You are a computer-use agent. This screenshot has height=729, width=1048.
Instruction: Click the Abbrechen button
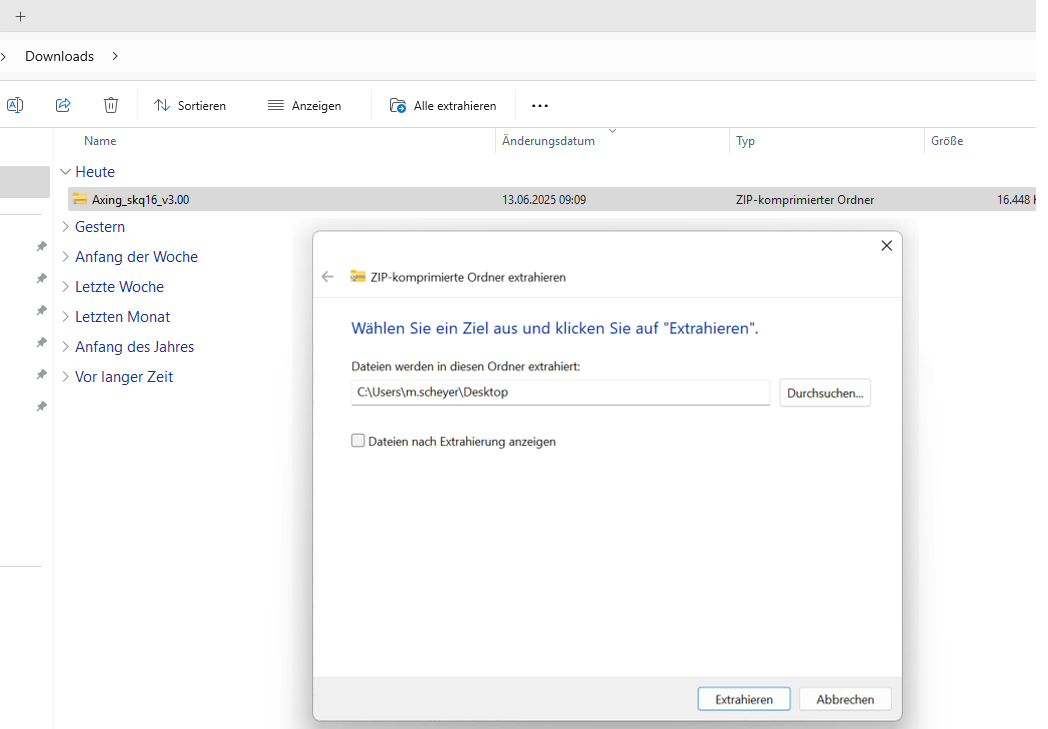click(x=845, y=700)
